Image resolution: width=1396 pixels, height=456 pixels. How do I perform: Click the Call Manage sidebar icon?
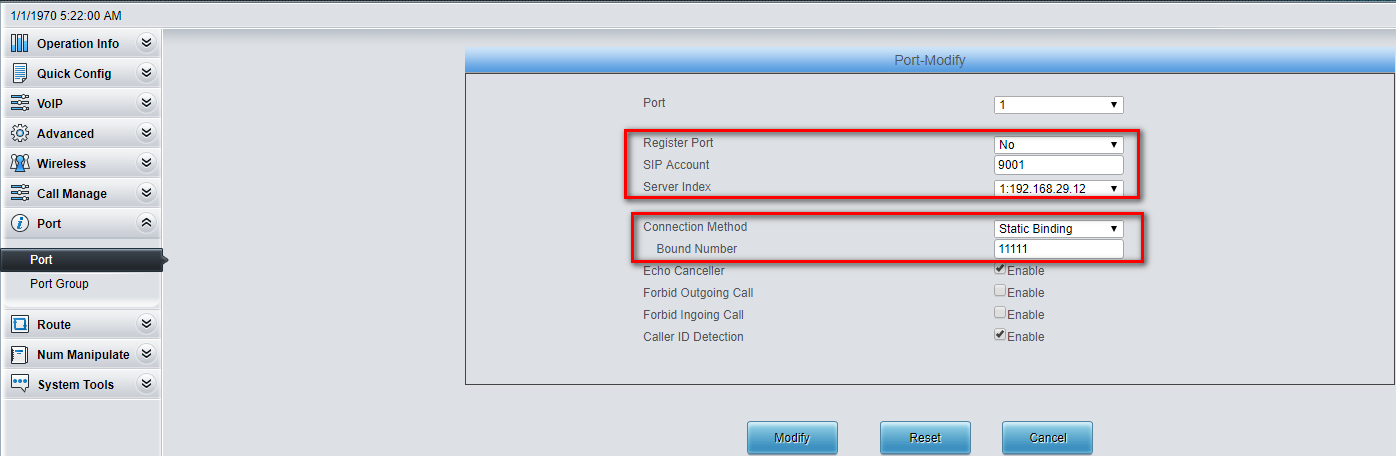pos(19,193)
